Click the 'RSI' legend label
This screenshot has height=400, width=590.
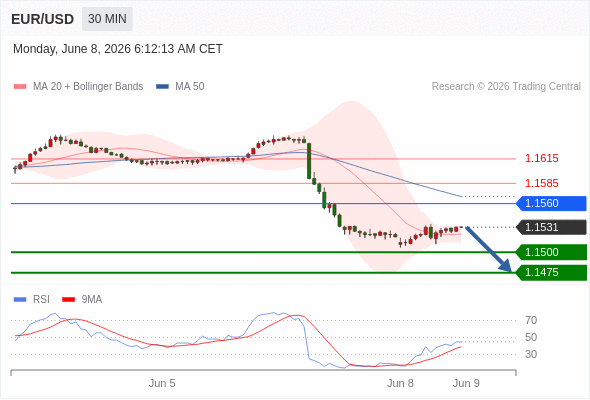(41, 300)
